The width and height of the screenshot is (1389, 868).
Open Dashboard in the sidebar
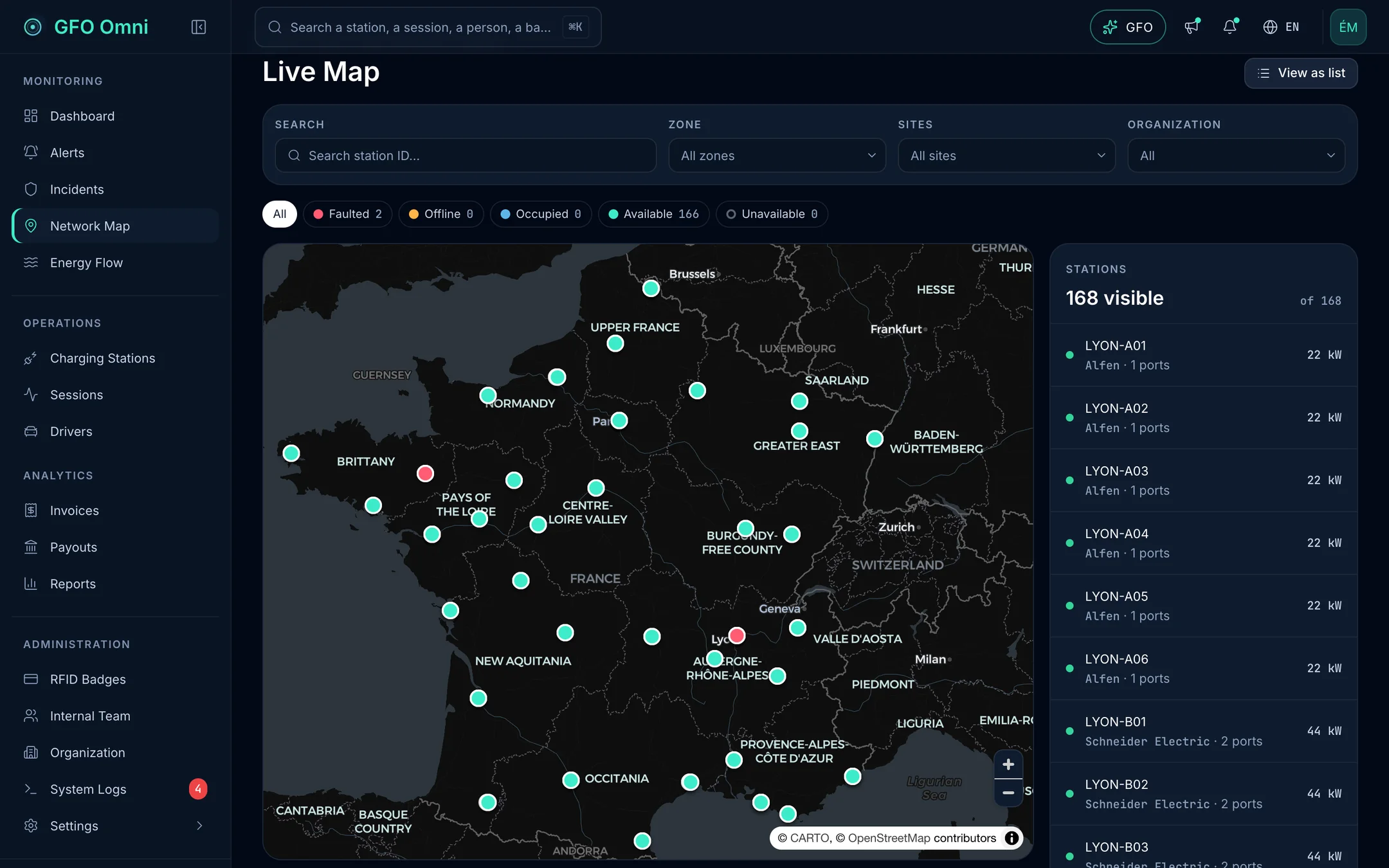116,116
